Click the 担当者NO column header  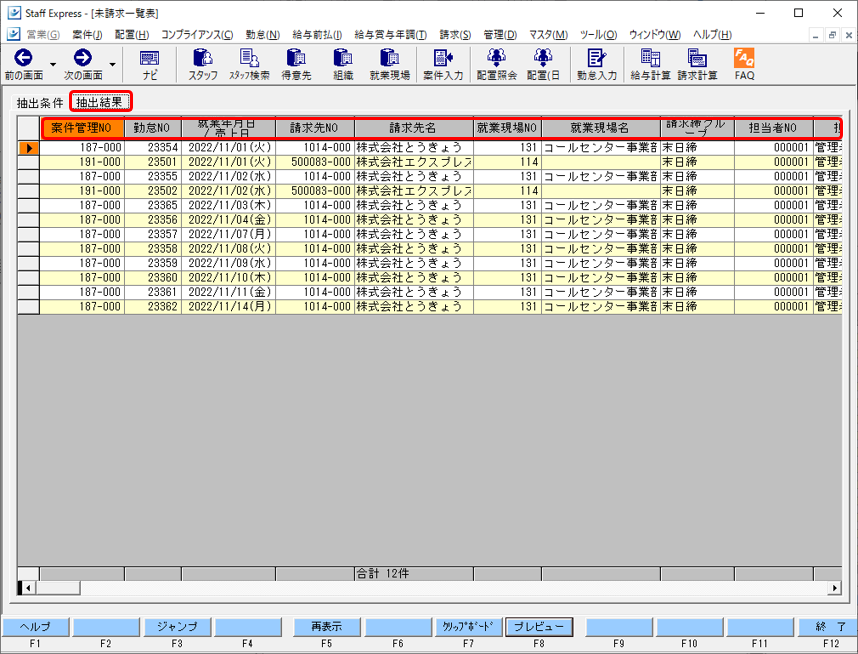pyautogui.click(x=773, y=128)
